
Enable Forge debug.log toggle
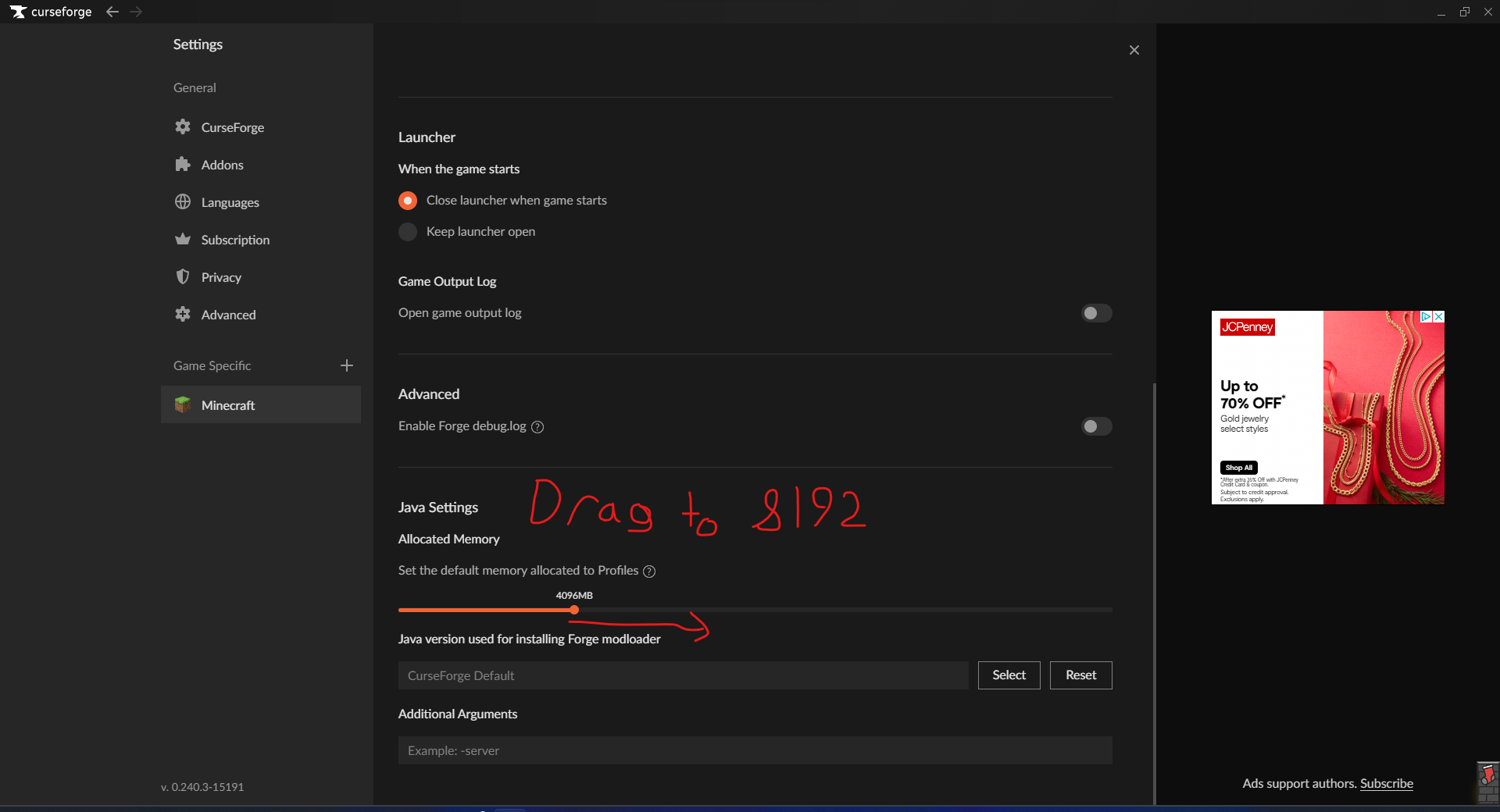click(1096, 426)
